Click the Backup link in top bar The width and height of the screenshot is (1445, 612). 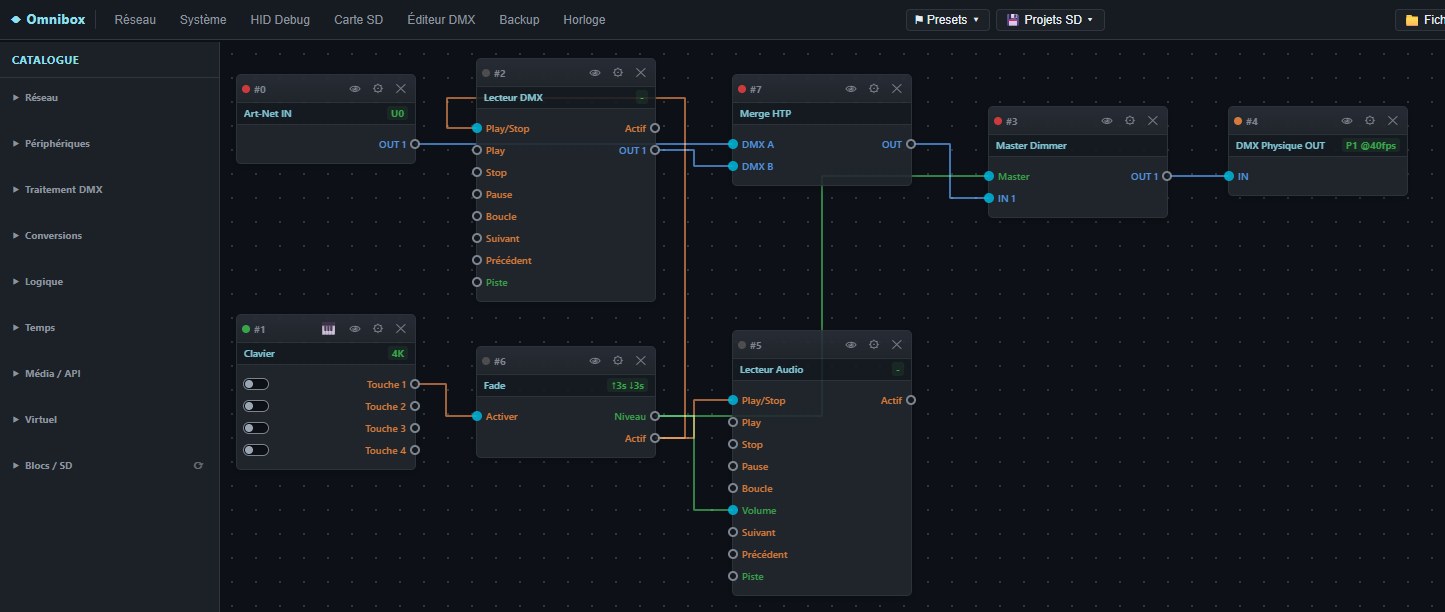click(519, 20)
